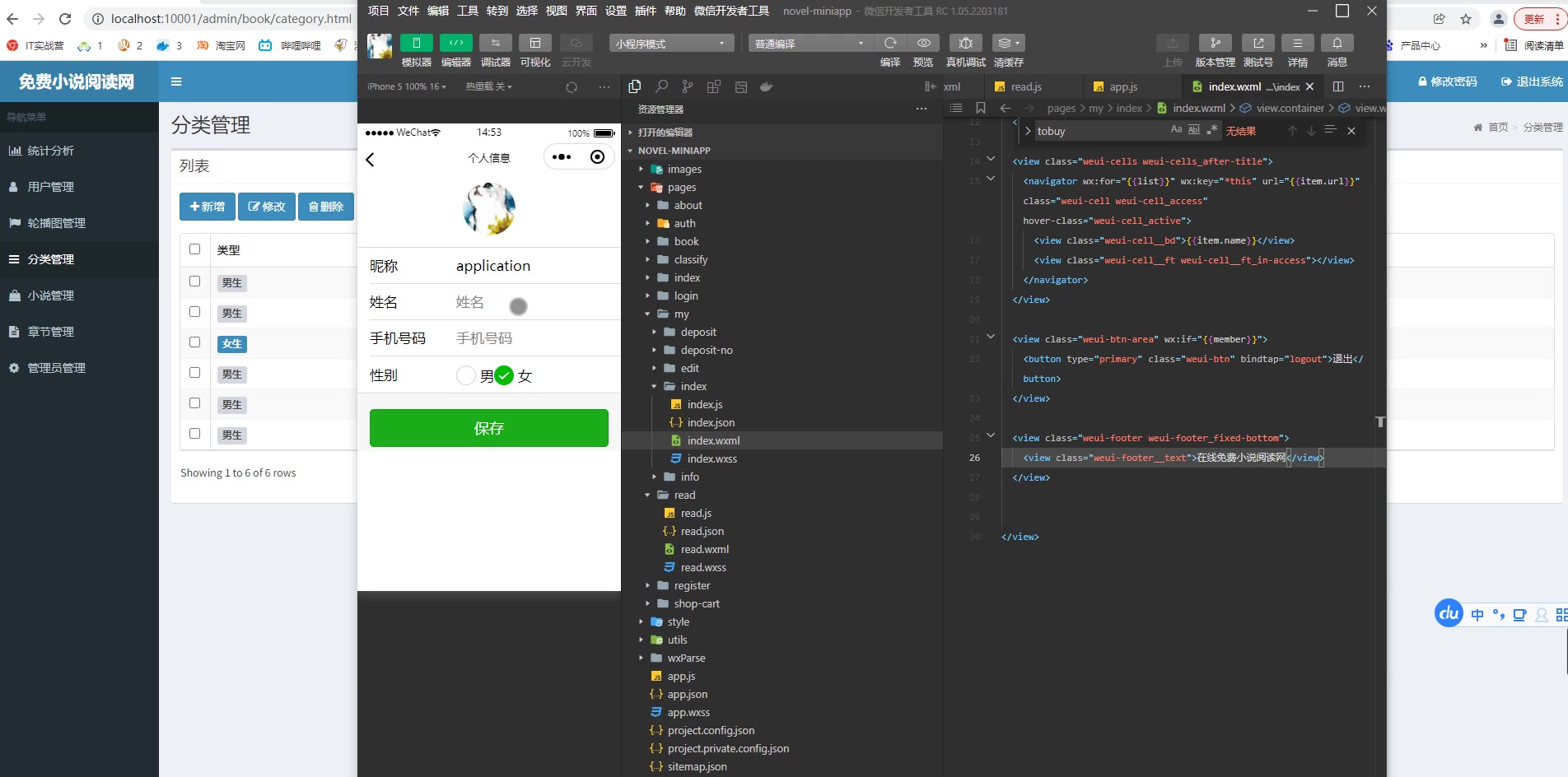Viewport: 1568px width, 777px height.
Task: Expand the classify folder in tree
Action: click(x=690, y=259)
